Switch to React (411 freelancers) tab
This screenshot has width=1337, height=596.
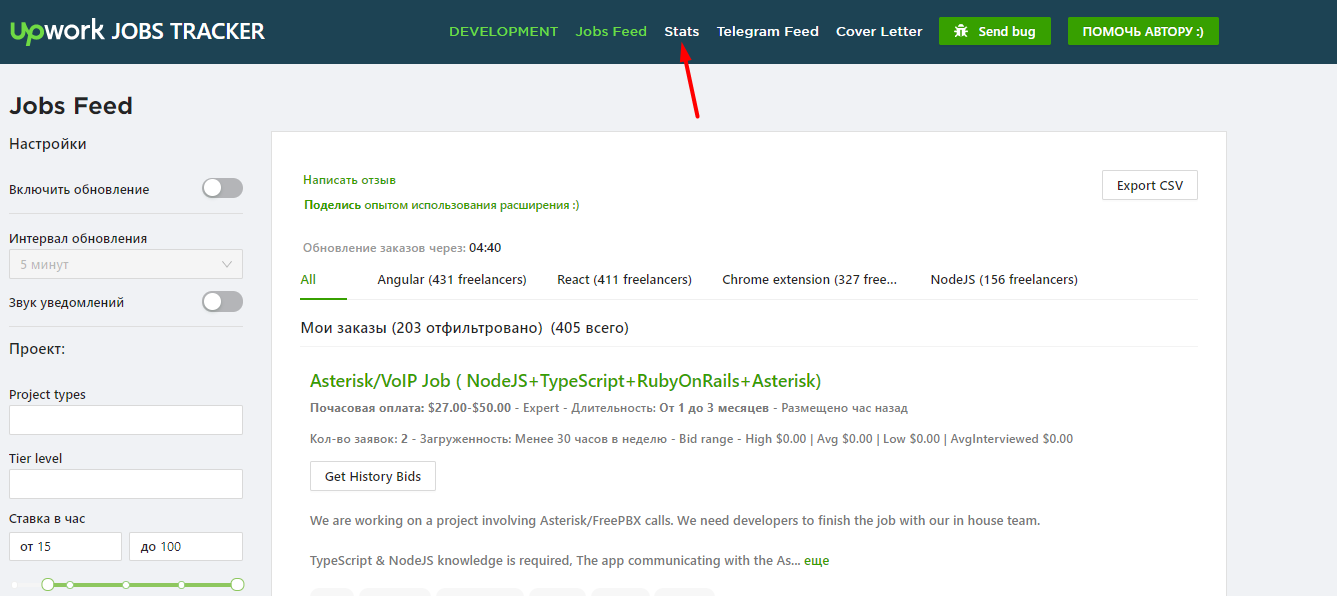click(624, 280)
